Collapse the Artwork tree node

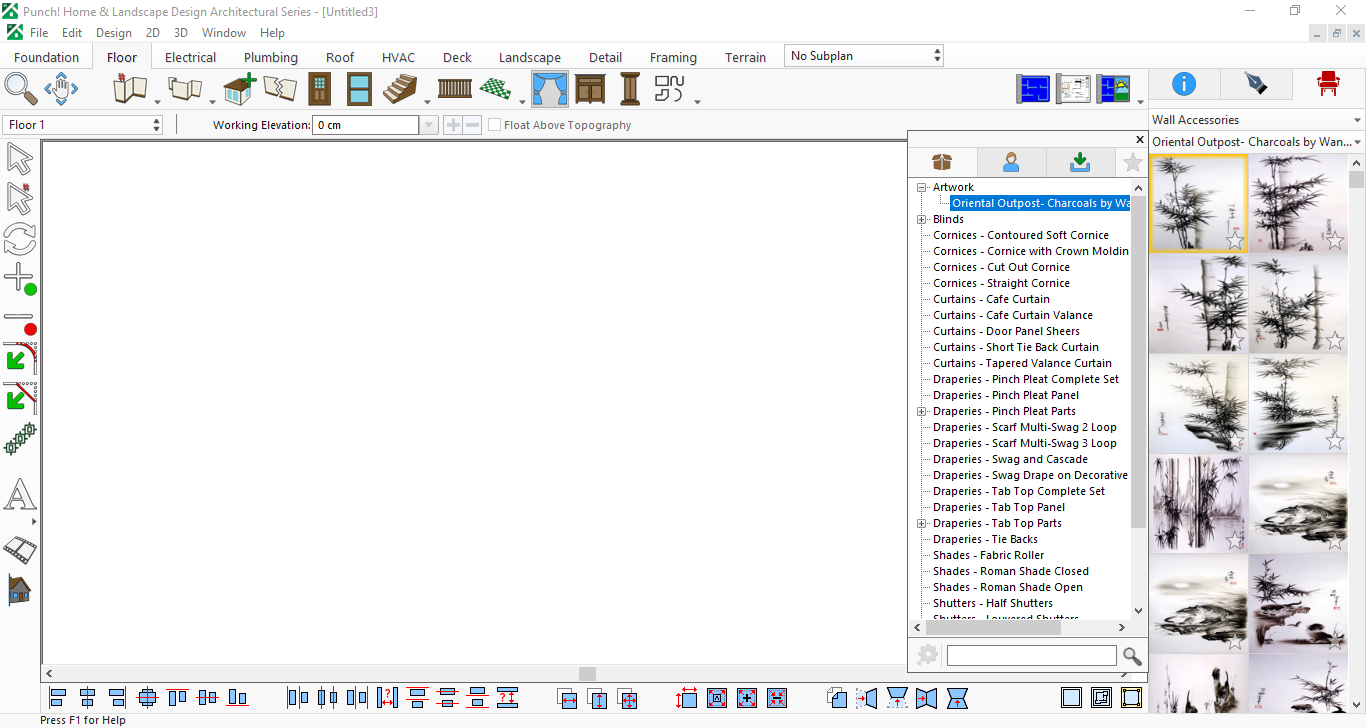[x=922, y=187]
